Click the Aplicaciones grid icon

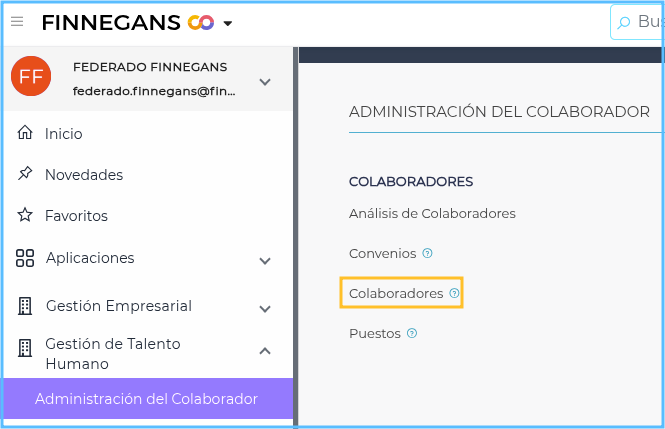coord(25,258)
